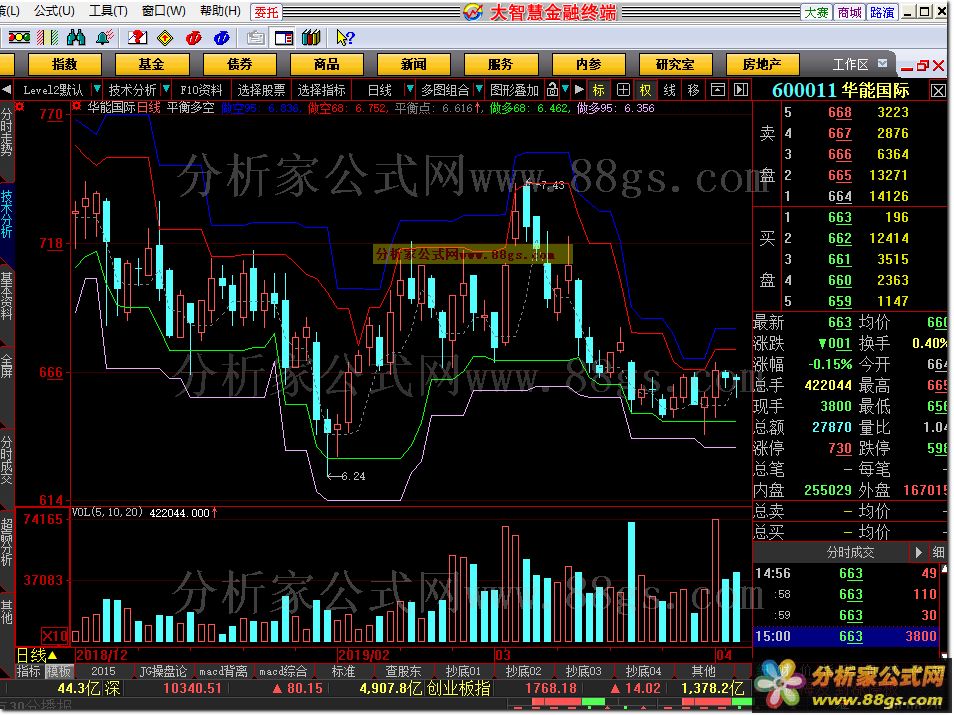Toggle the window layout panel icon
954x715 pixels.
(x=284, y=38)
